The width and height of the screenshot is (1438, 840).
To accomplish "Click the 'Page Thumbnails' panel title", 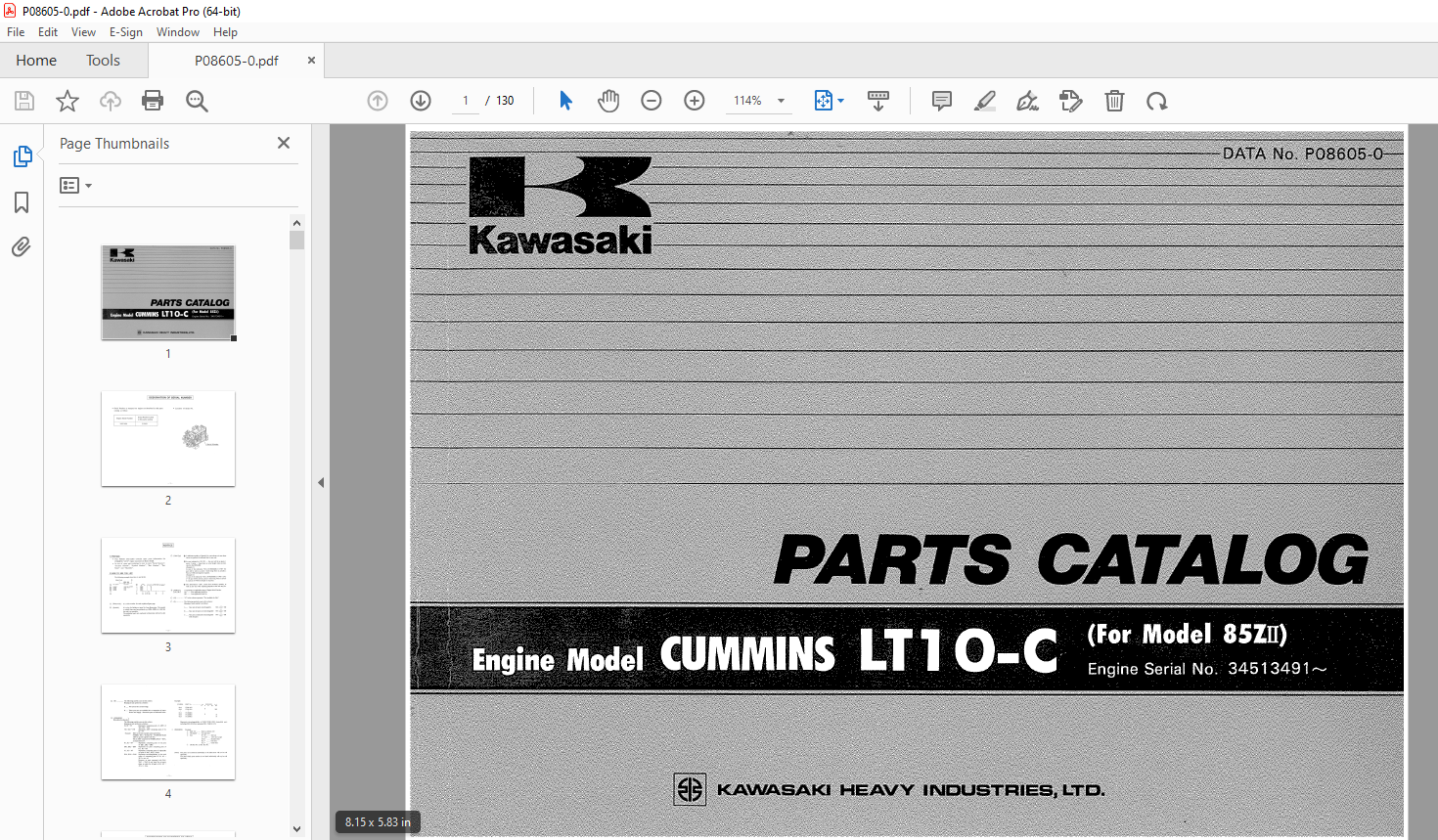I will 114,144.
